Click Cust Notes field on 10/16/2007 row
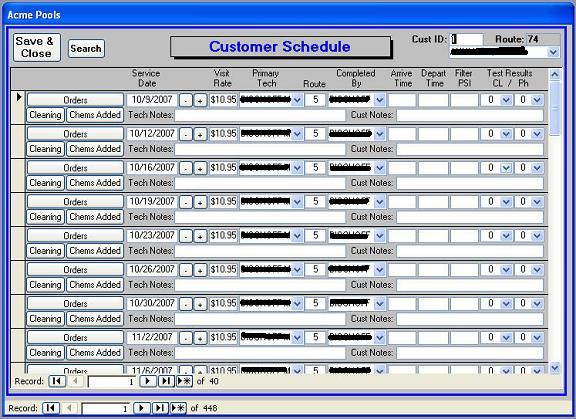576x419 pixels. [x=470, y=183]
